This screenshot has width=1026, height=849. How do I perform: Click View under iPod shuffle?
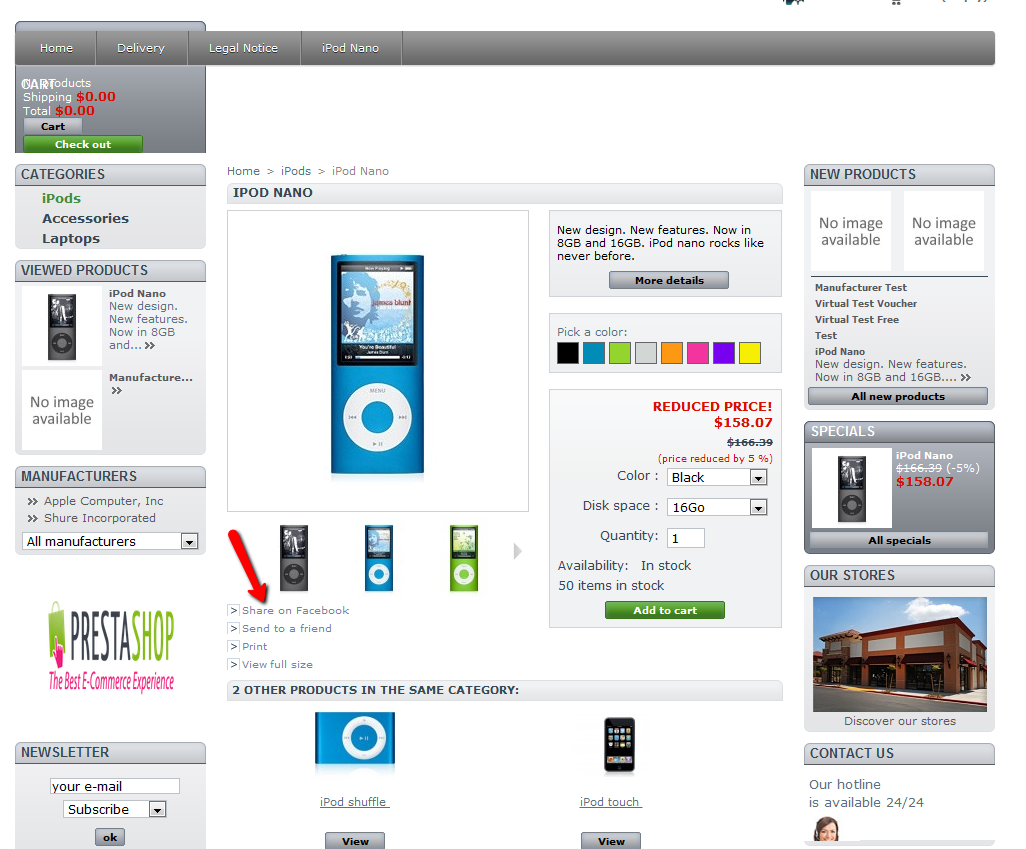(355, 841)
